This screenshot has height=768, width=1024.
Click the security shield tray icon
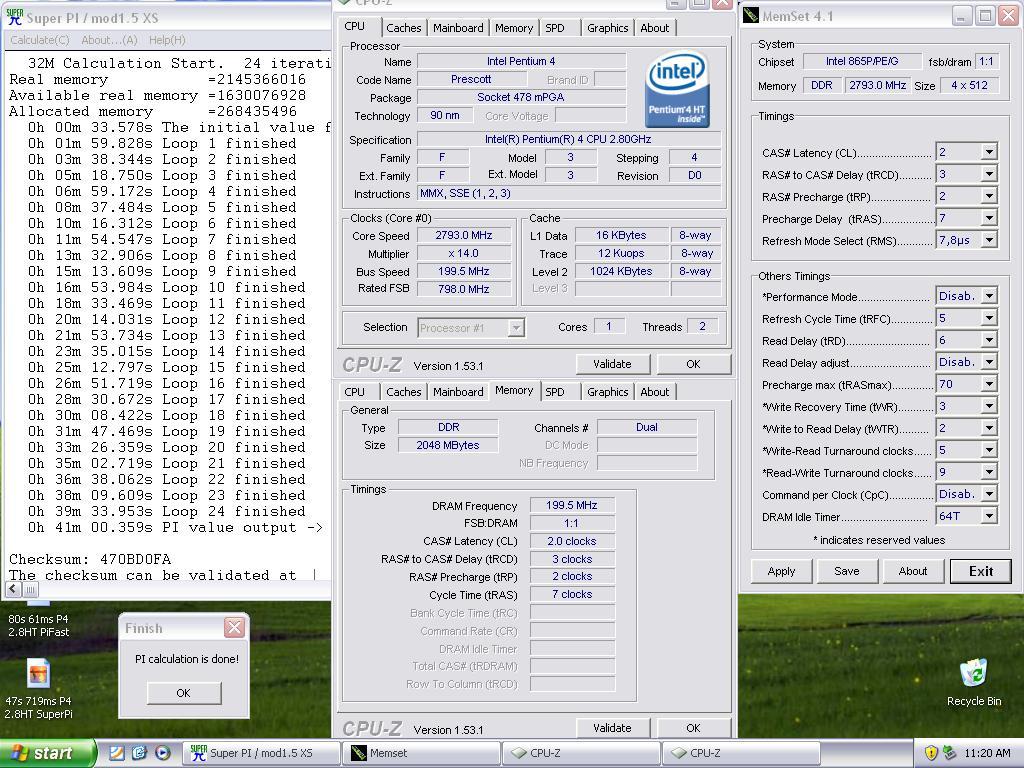click(931, 753)
